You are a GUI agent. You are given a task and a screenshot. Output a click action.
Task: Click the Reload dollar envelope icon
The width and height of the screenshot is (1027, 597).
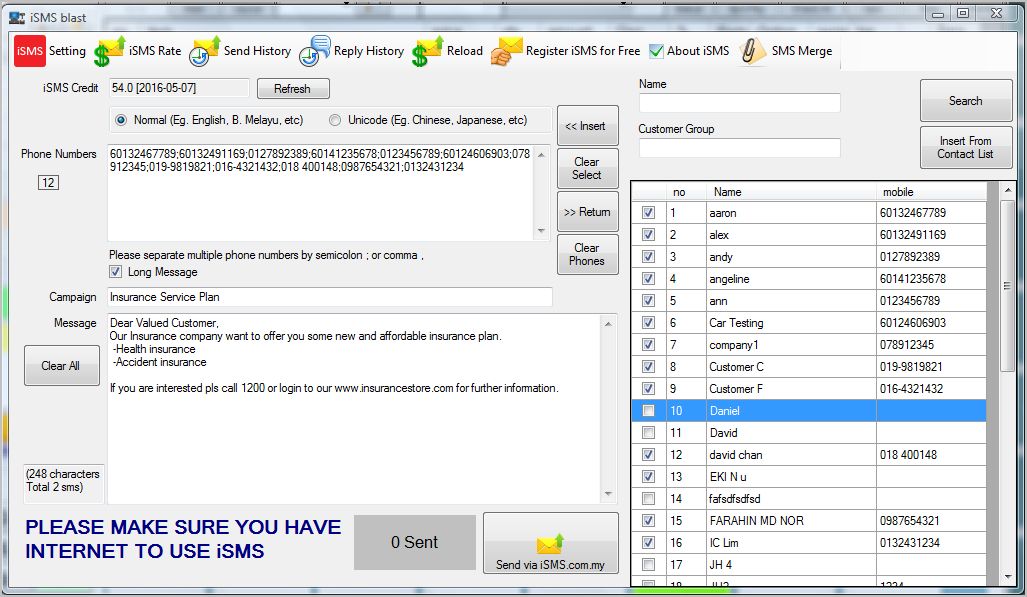coord(428,52)
